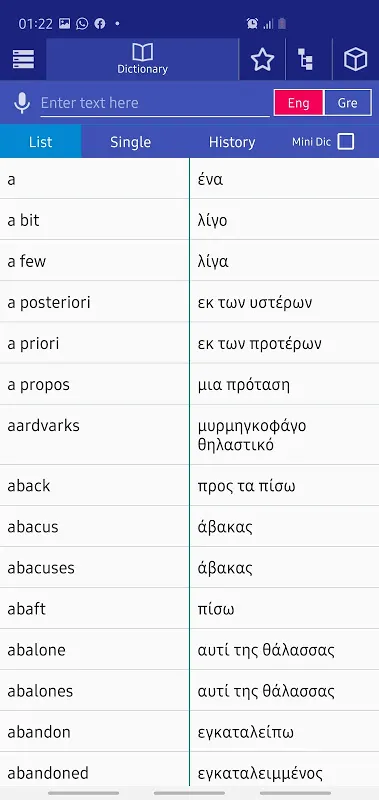Open favorites star icon
The height and width of the screenshot is (800, 379).
(262, 60)
